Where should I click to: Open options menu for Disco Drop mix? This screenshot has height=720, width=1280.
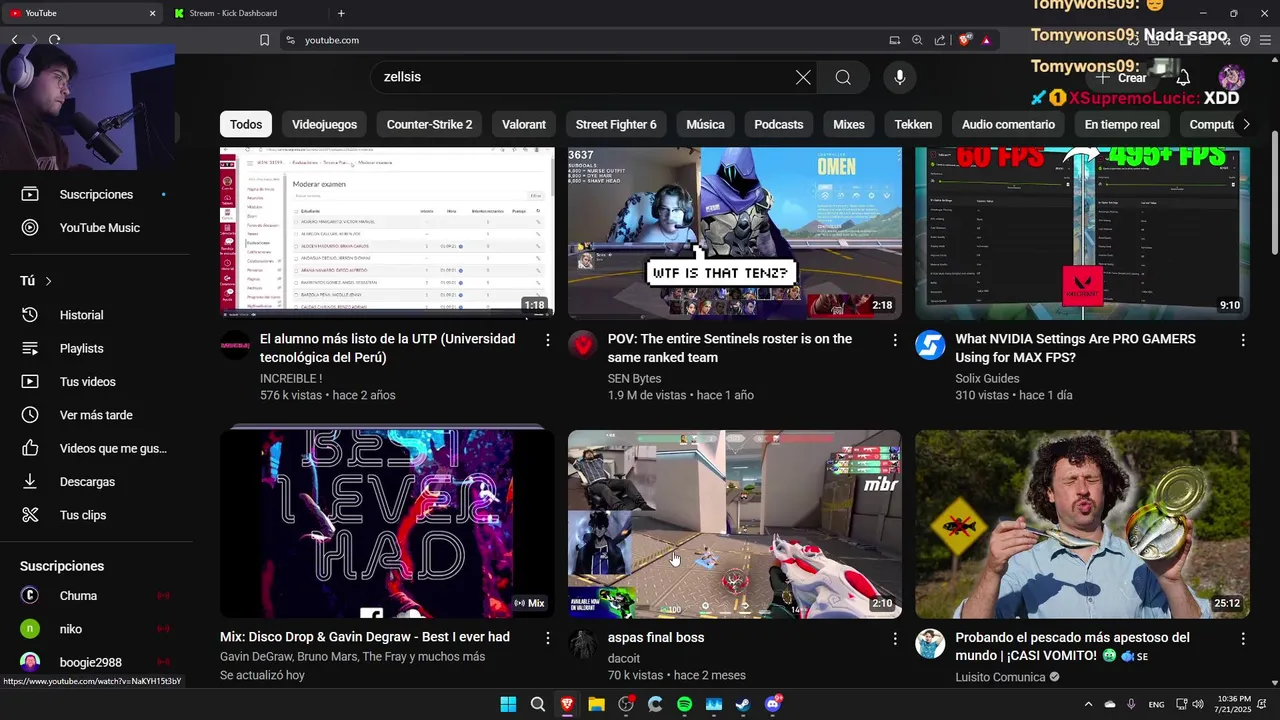click(547, 638)
